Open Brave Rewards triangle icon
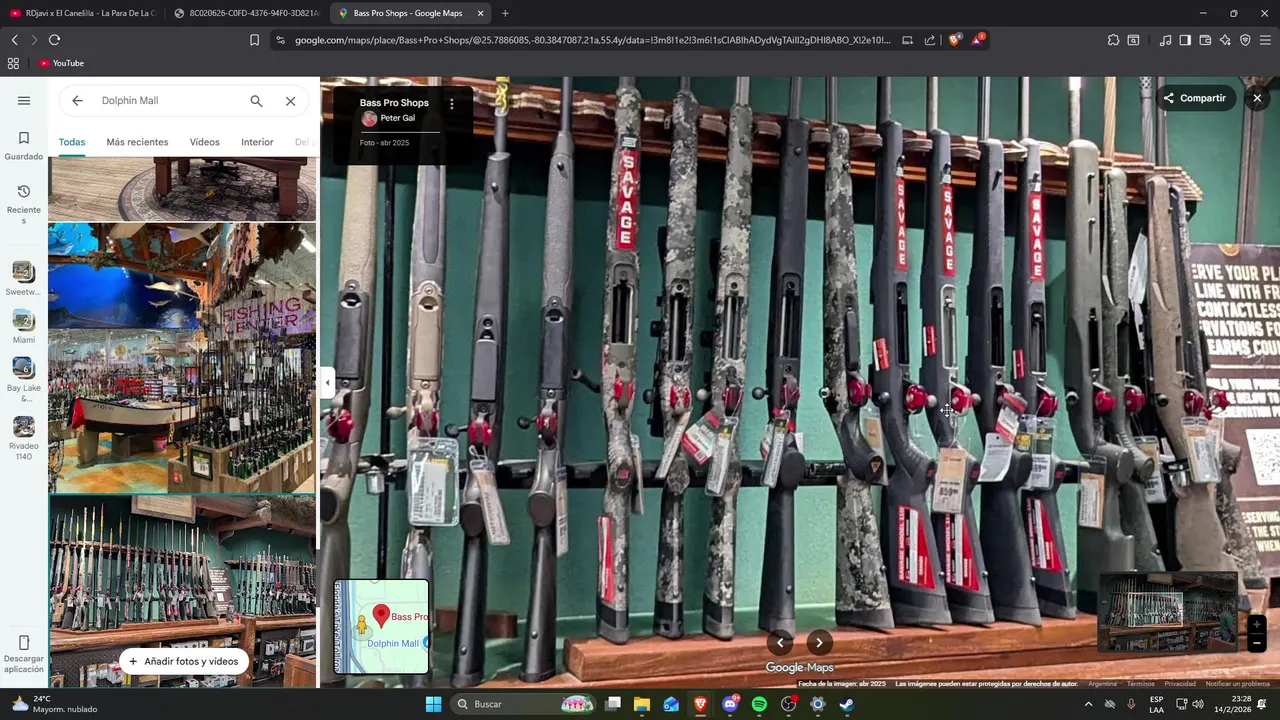Screen dimensions: 1280x720 (x=979, y=40)
